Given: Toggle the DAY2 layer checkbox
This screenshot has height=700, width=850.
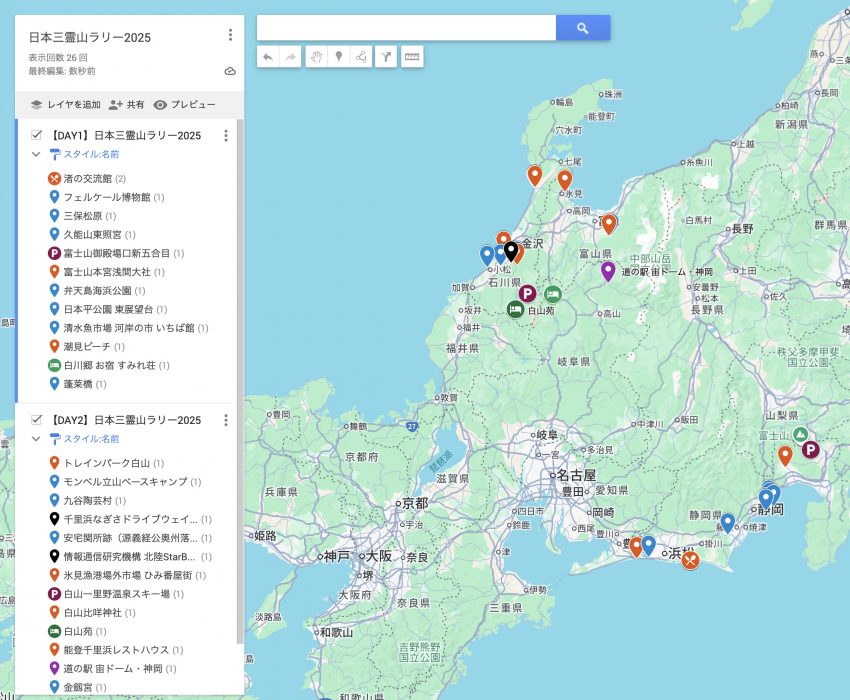Looking at the screenshot, I should pos(37,420).
